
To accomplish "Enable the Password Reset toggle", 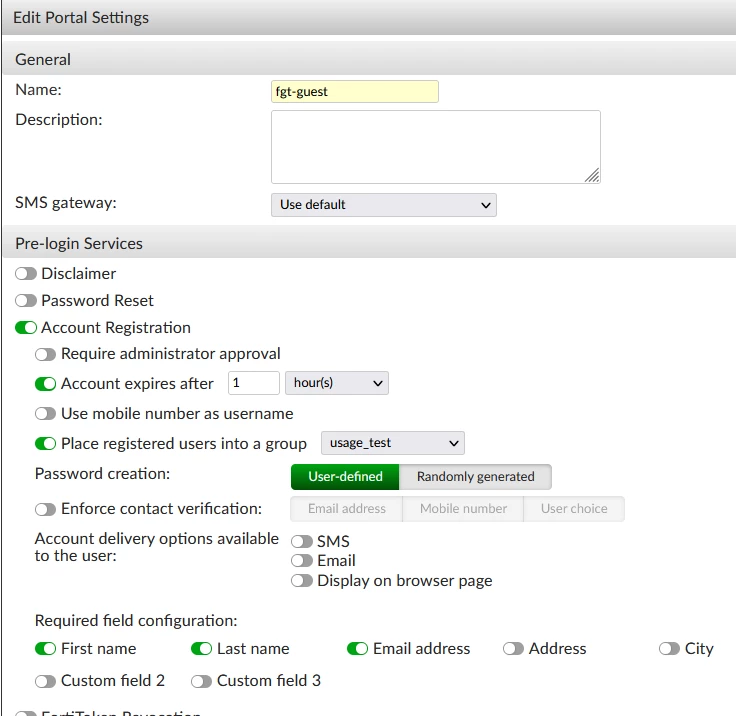I will (x=26, y=300).
